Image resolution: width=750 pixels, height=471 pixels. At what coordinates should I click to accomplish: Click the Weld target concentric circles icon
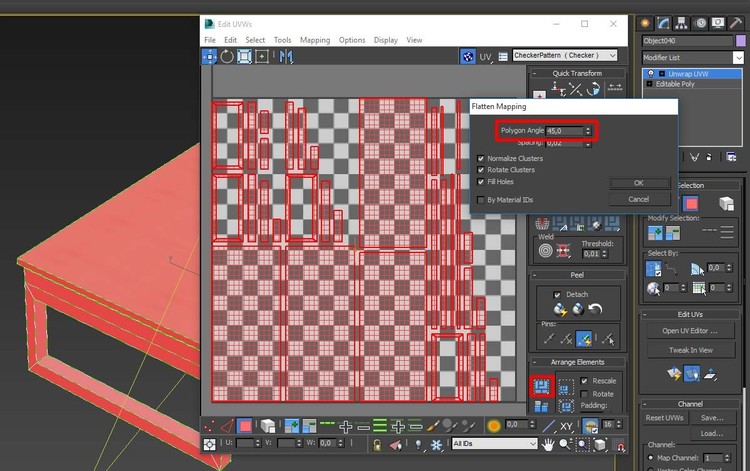[x=545, y=251]
